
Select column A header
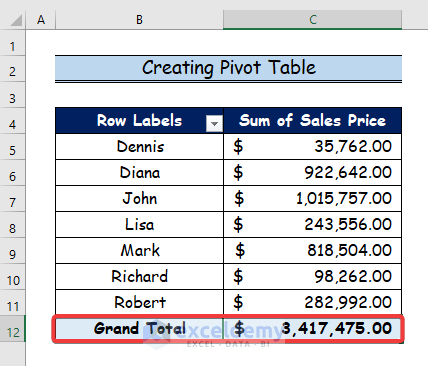(x=41, y=20)
